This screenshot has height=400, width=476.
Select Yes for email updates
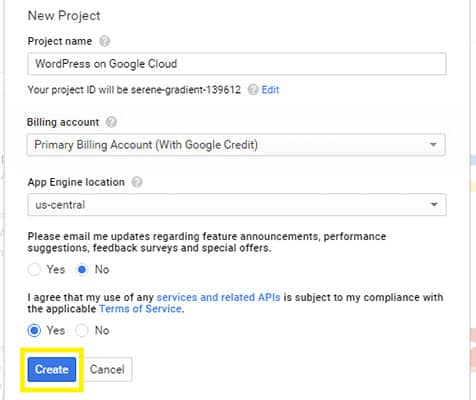click(x=34, y=269)
